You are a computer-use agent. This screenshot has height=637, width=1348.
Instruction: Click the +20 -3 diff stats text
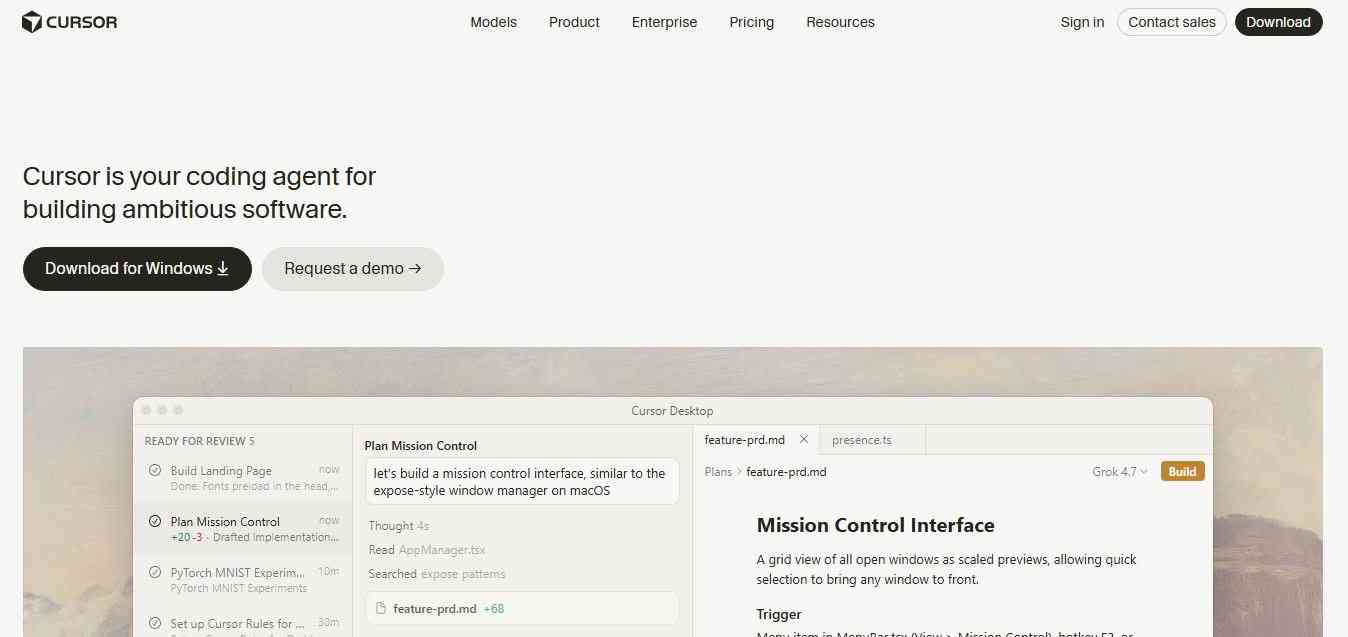(x=187, y=537)
